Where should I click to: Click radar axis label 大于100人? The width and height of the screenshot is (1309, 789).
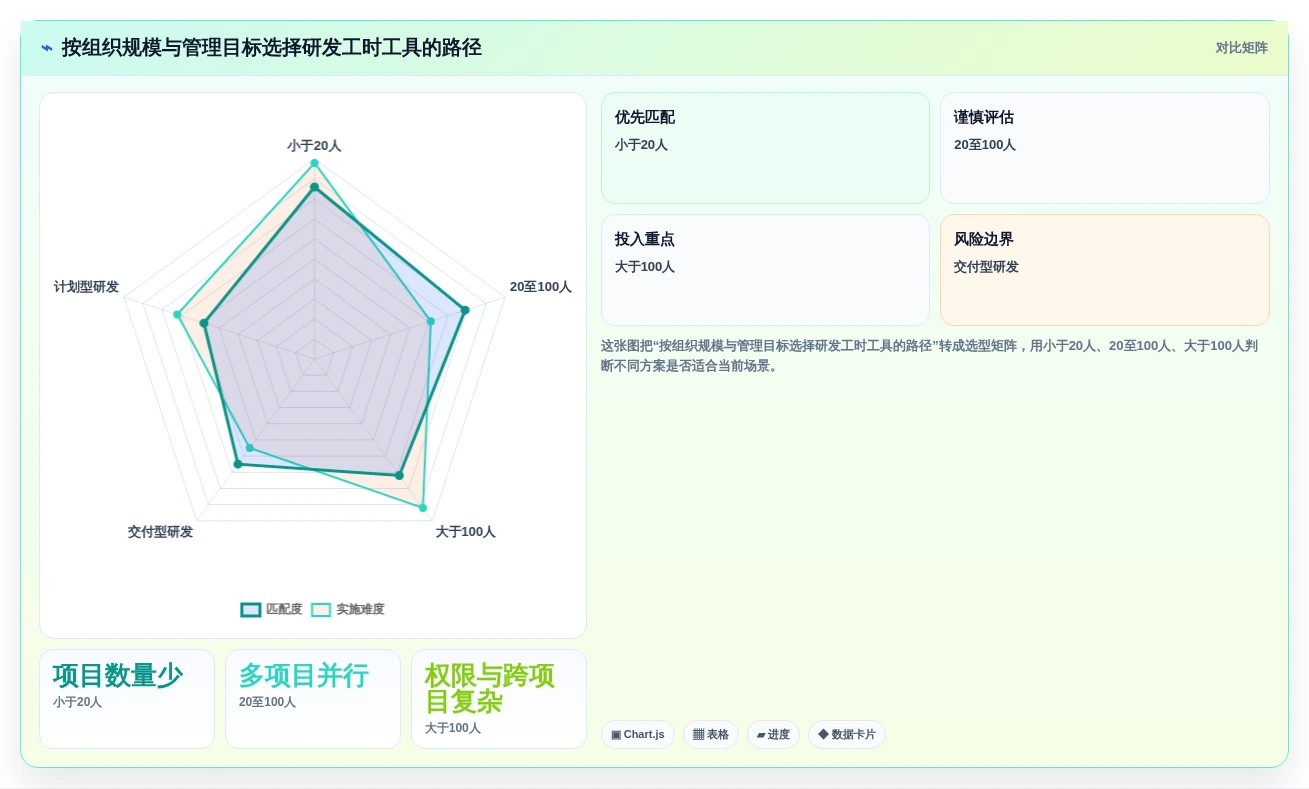point(465,532)
